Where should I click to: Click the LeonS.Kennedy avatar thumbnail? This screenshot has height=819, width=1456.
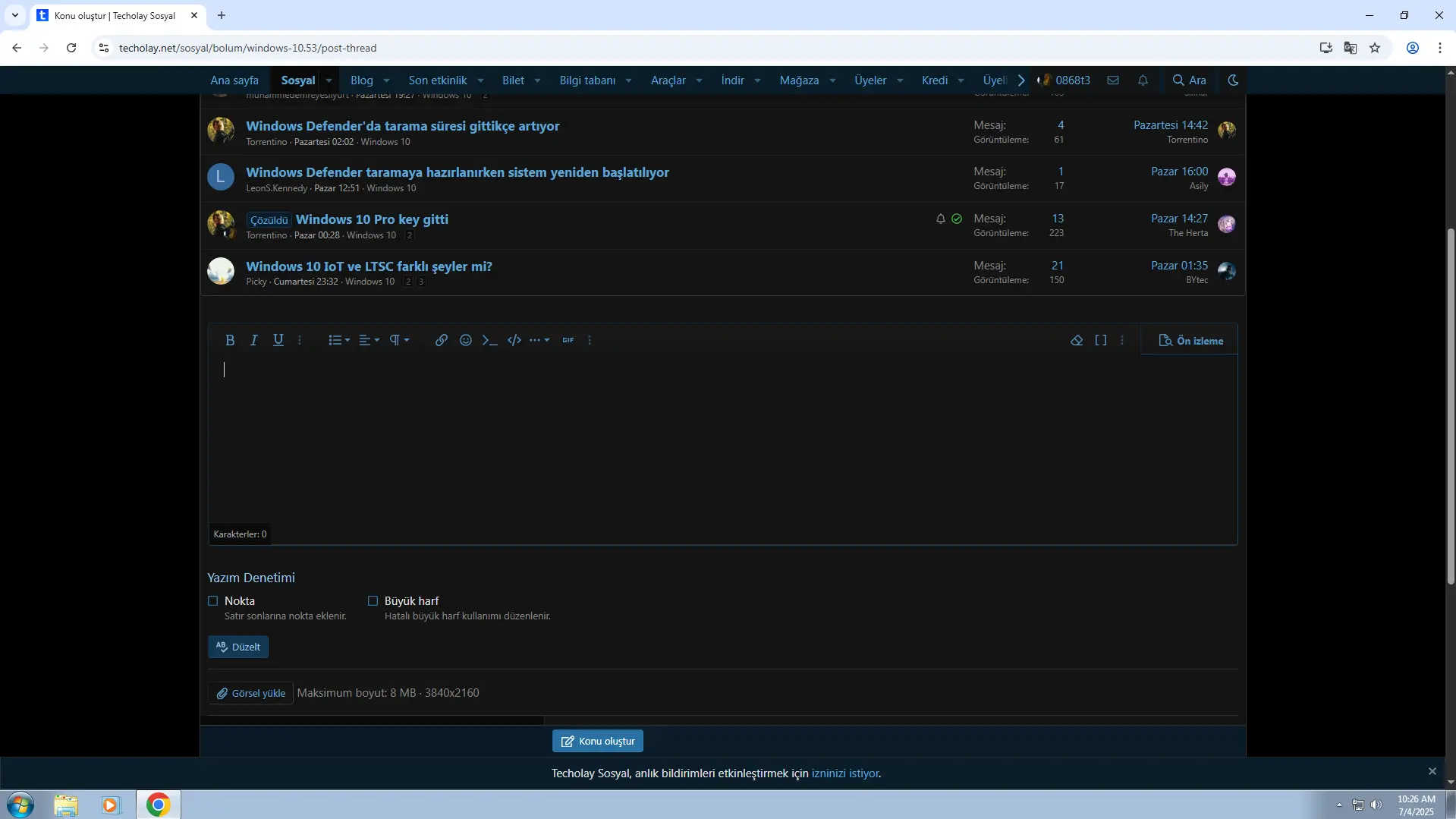click(221, 177)
